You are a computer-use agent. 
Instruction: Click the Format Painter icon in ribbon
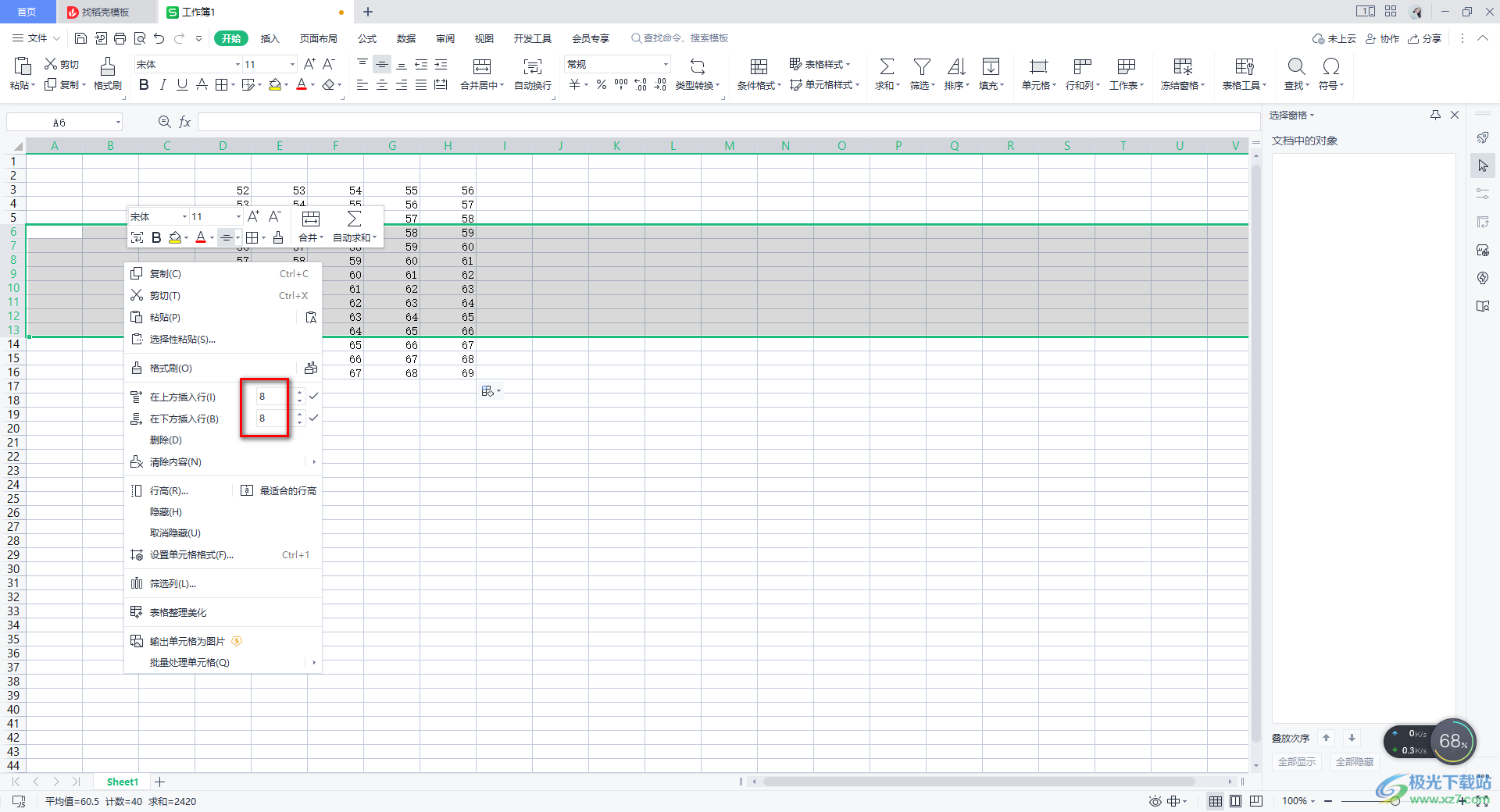pos(108,66)
